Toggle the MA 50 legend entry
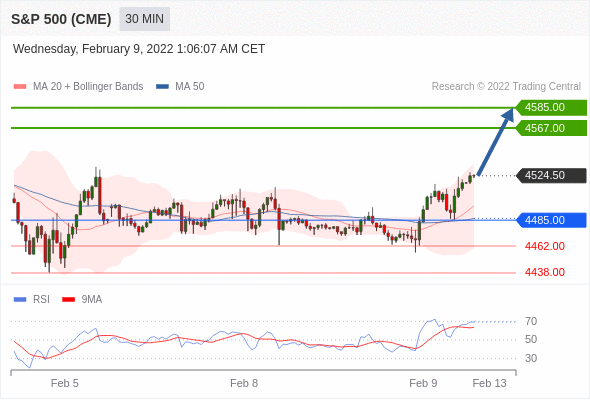 pyautogui.click(x=180, y=87)
